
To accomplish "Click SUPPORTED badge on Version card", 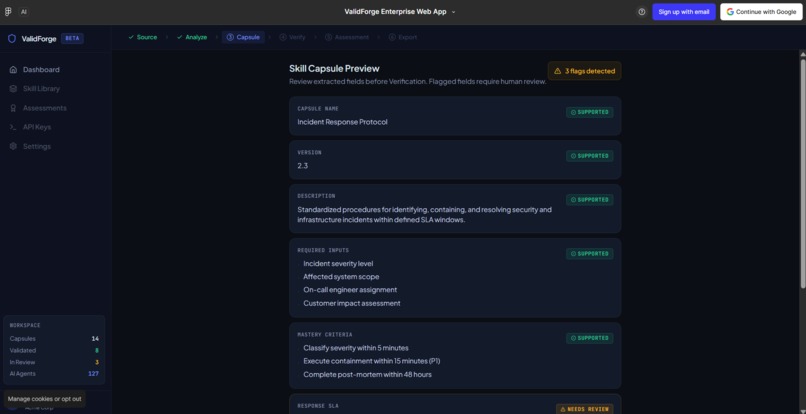I will tap(590, 156).
